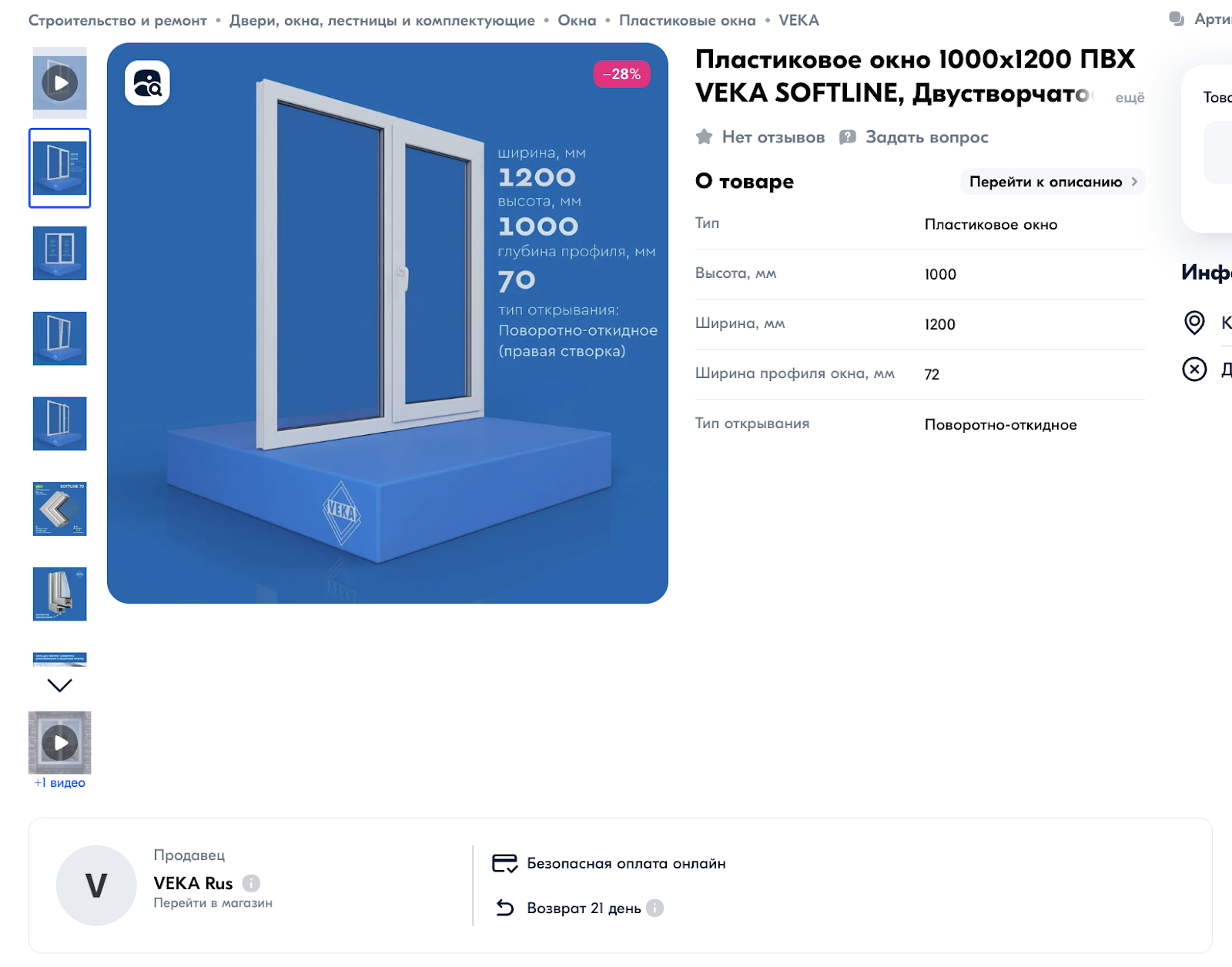Expand more thumbnails with down chevron

[x=60, y=685]
